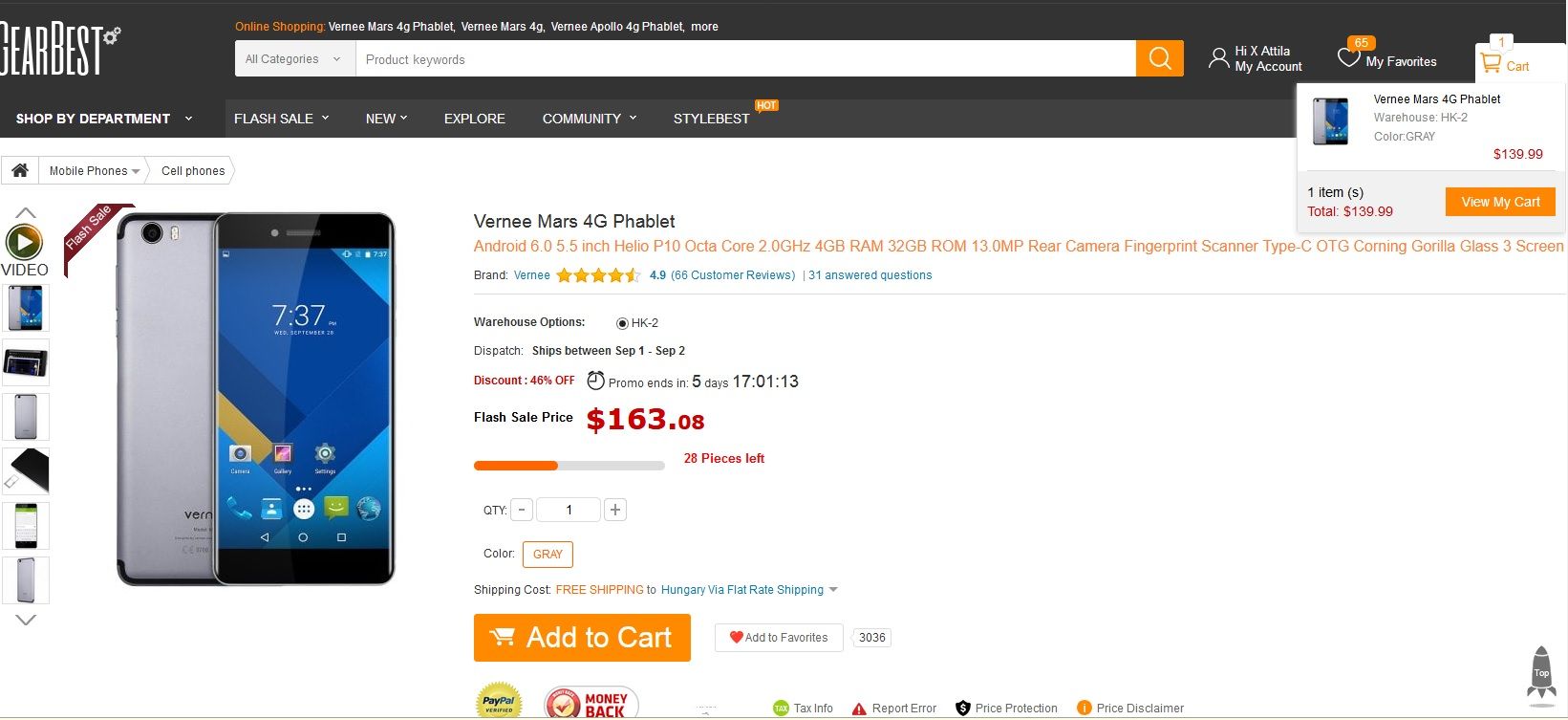Image resolution: width=1568 pixels, height=720 pixels.
Task: Click the shopping Cart icon
Action: 1490,64
